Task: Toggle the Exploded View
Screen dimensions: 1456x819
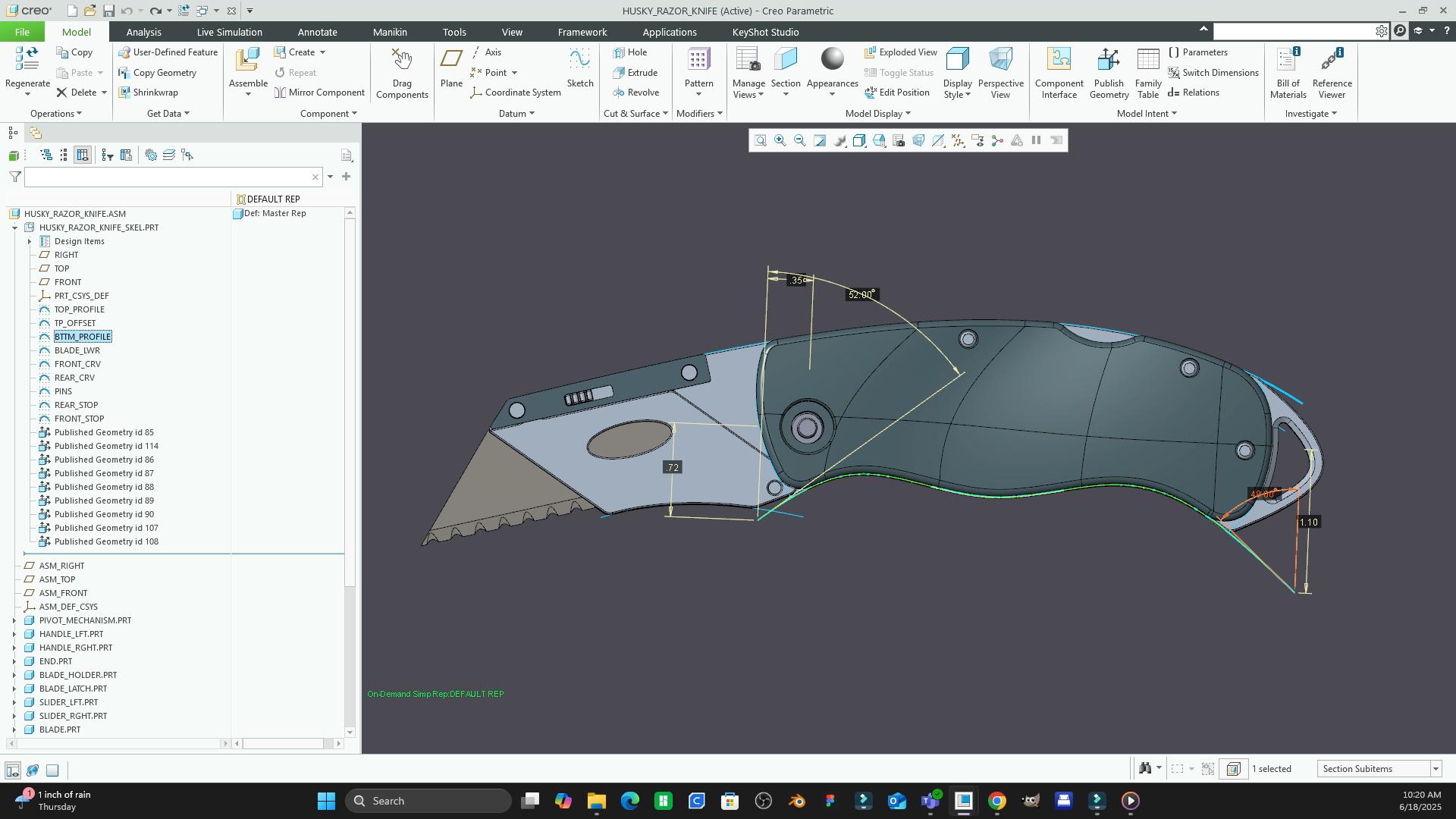Action: (x=901, y=52)
